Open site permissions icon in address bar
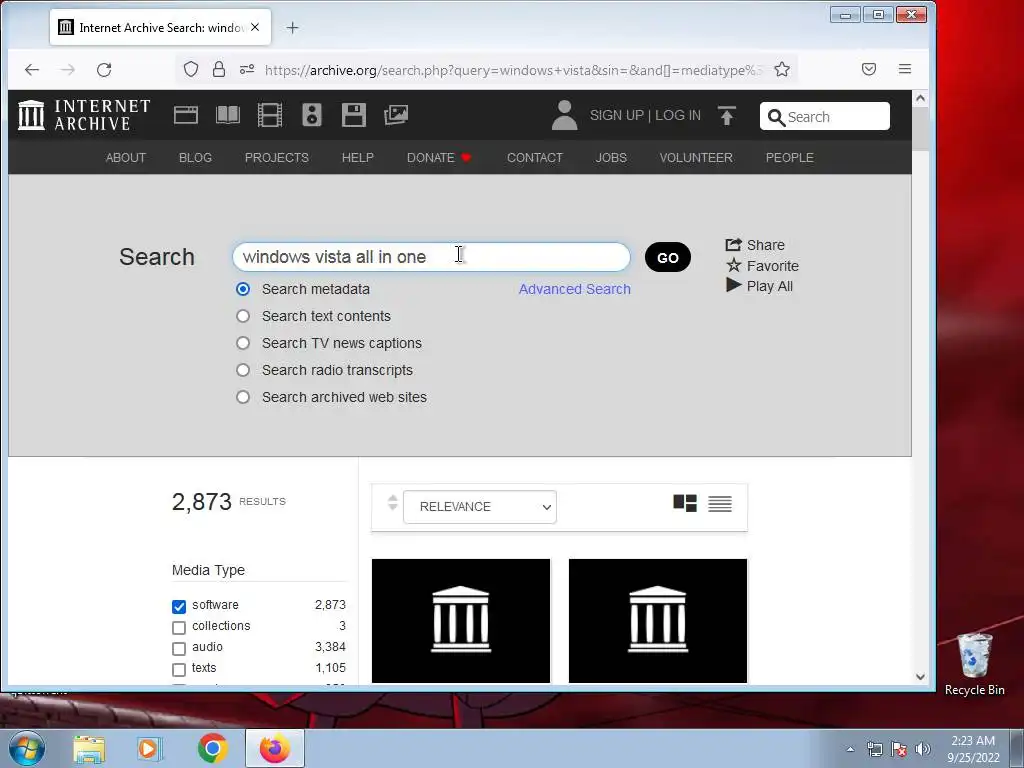The width and height of the screenshot is (1024, 768). (247, 69)
